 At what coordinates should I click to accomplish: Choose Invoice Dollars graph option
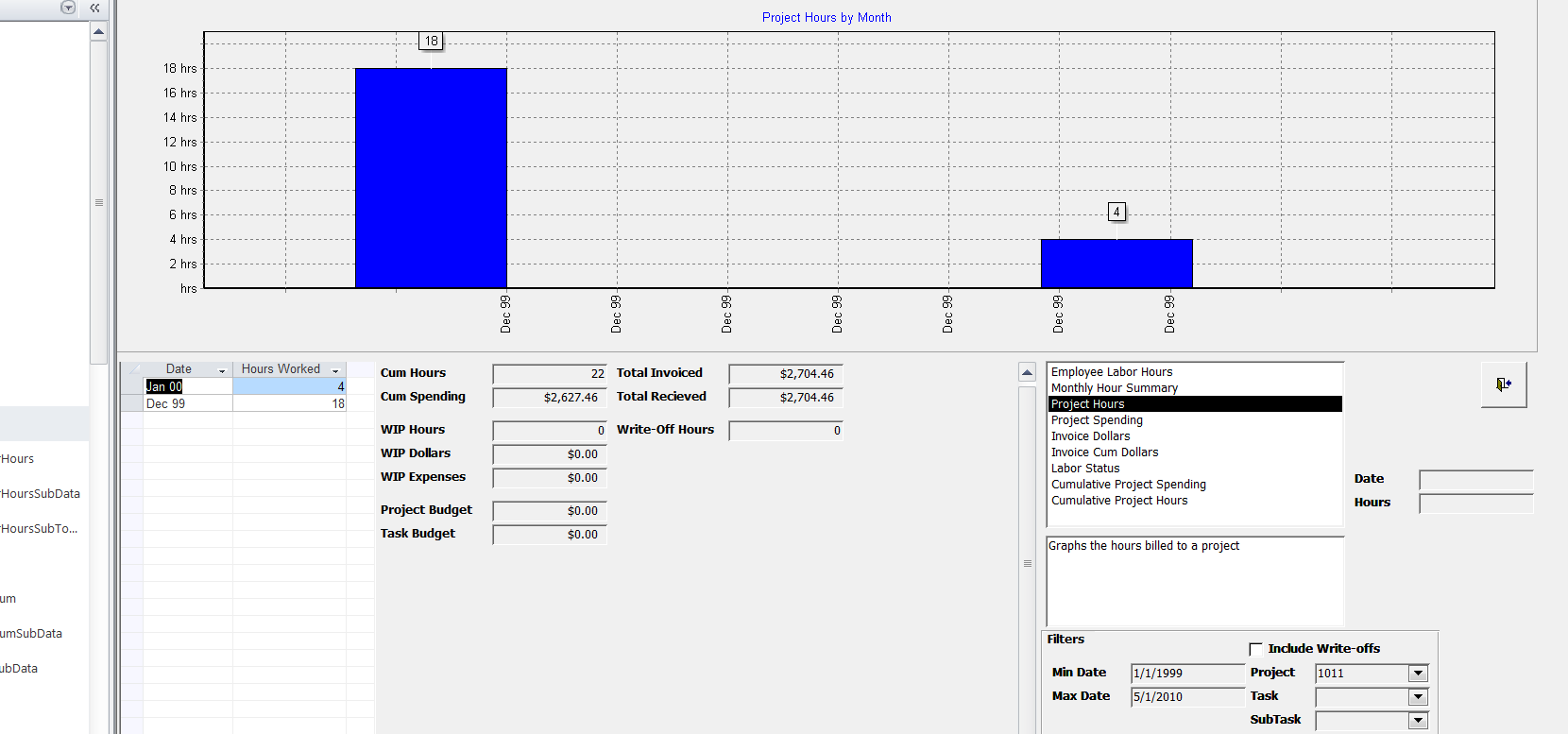point(1195,436)
